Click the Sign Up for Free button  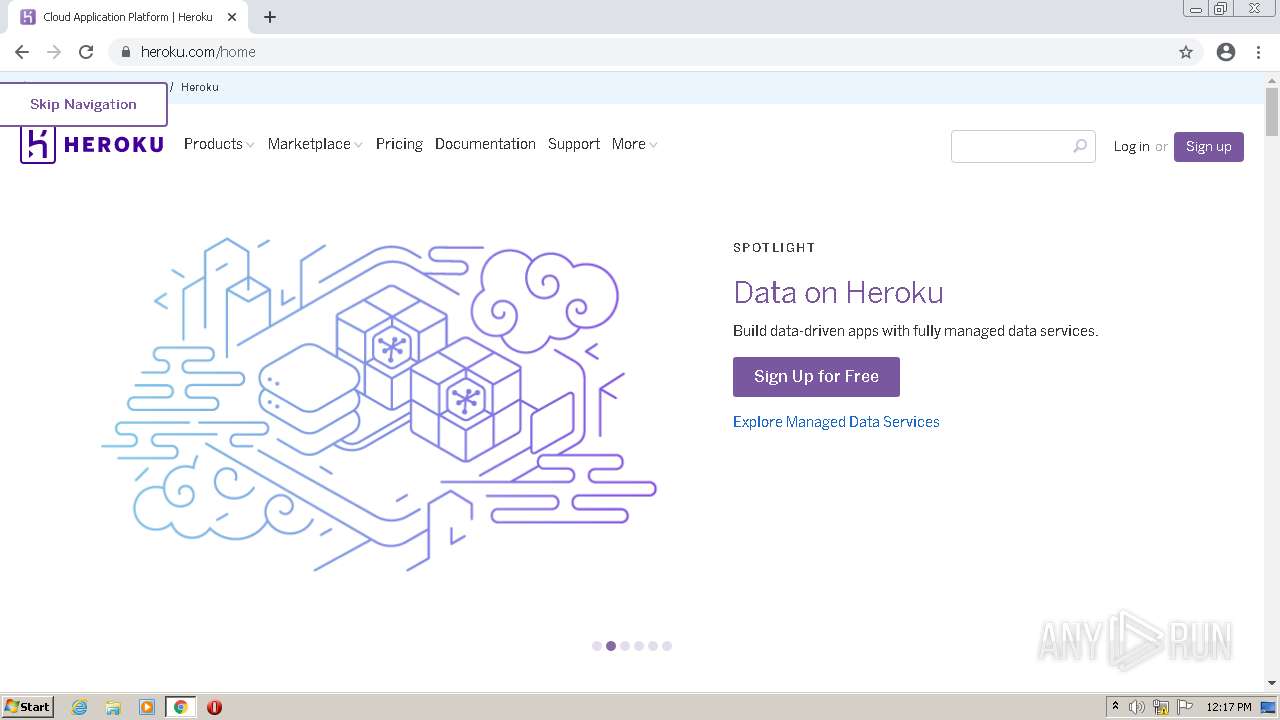pyautogui.click(x=816, y=377)
